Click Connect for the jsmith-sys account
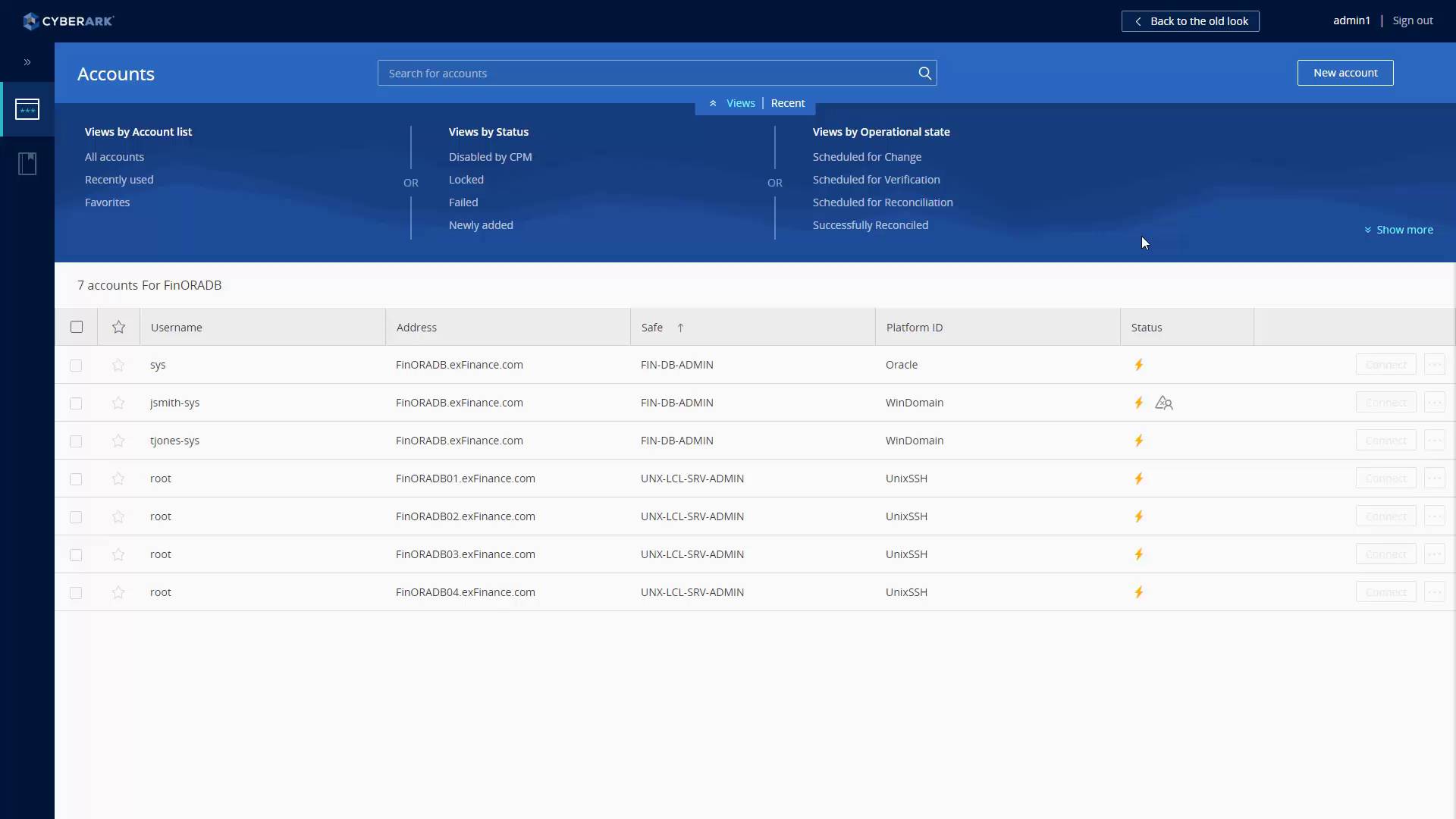The image size is (1456, 819). [x=1385, y=403]
